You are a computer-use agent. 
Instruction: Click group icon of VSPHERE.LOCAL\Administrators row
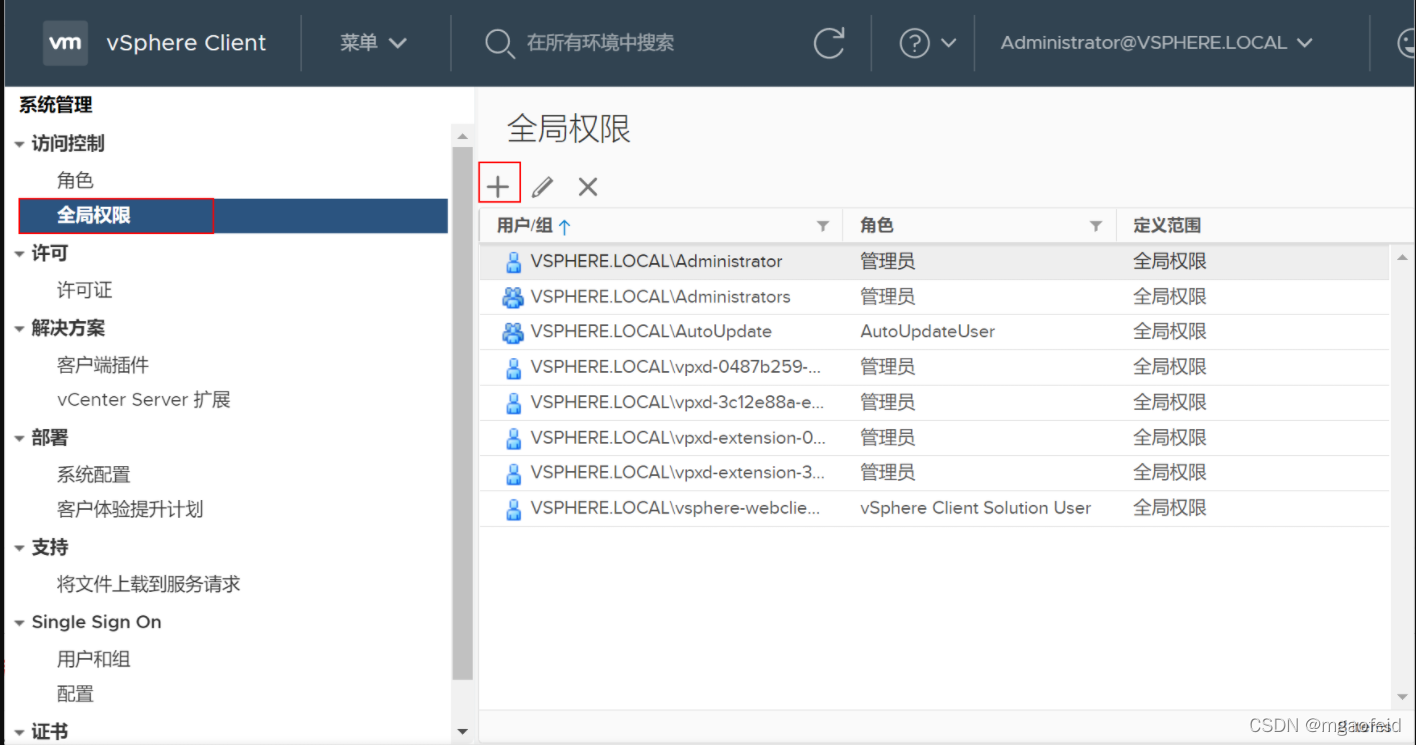tap(513, 297)
